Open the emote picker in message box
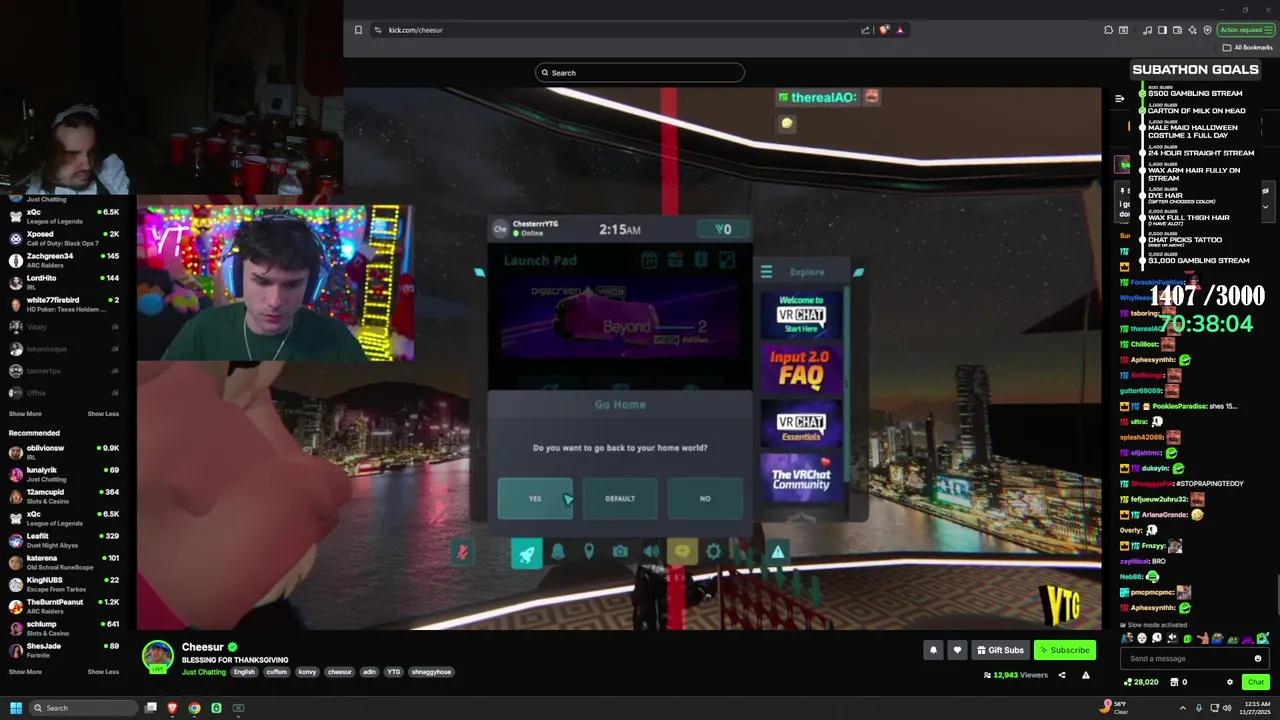 click(x=1257, y=658)
